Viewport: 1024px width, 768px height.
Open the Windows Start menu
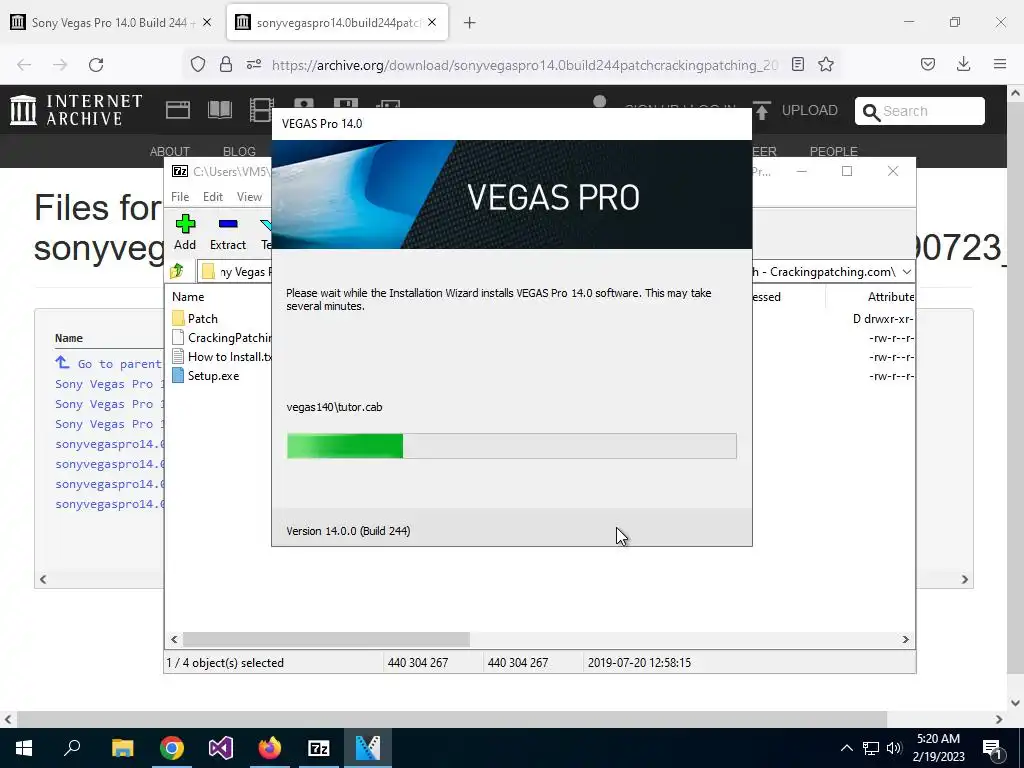click(x=24, y=748)
